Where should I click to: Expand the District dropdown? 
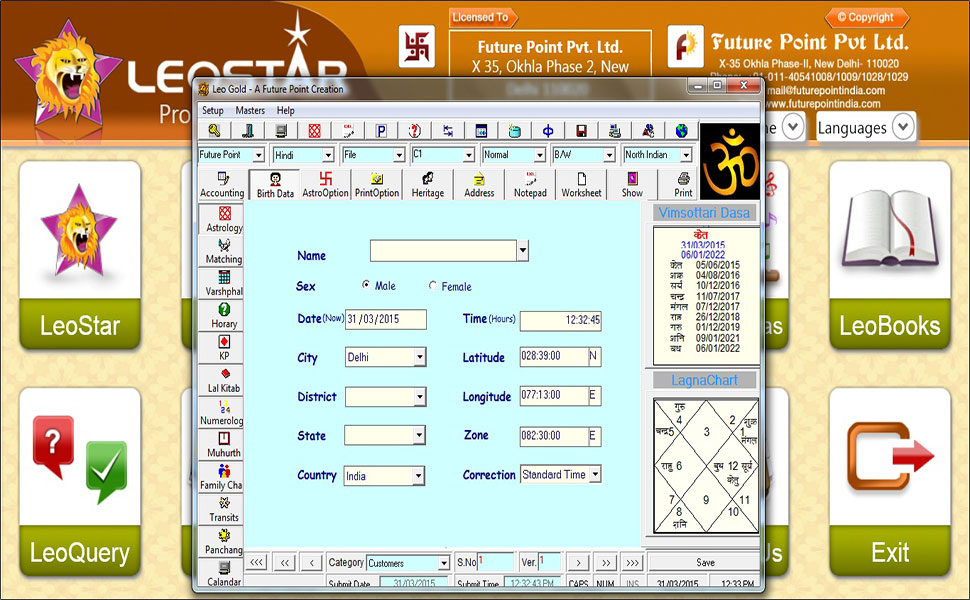tap(420, 396)
